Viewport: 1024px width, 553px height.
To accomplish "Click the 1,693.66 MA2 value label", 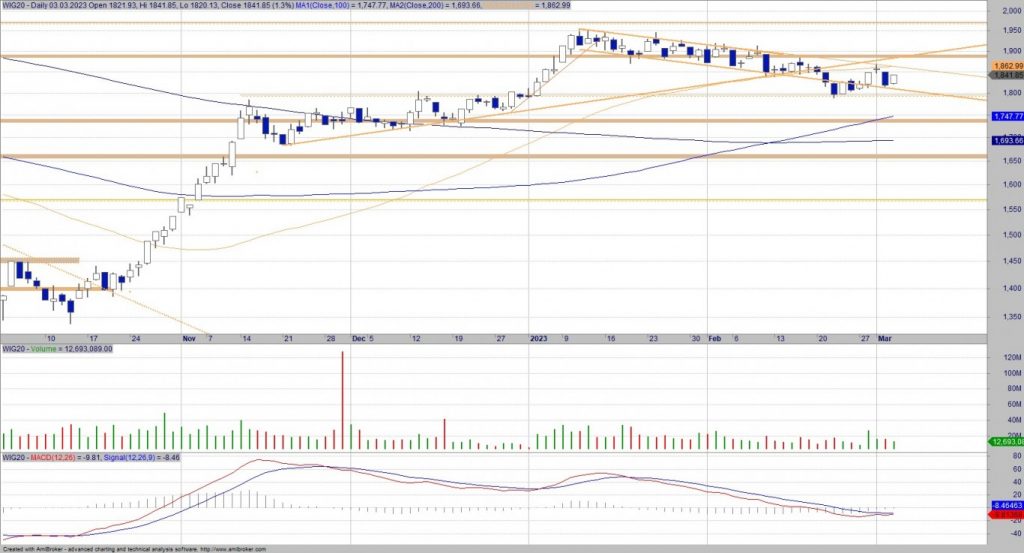I will (1005, 140).
